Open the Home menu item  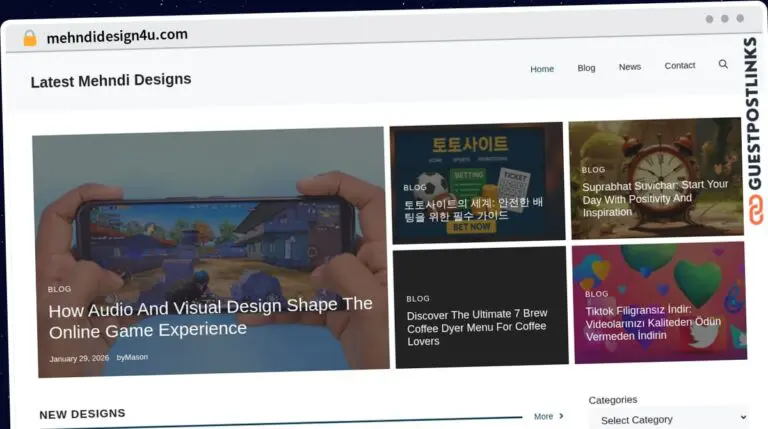(x=542, y=69)
